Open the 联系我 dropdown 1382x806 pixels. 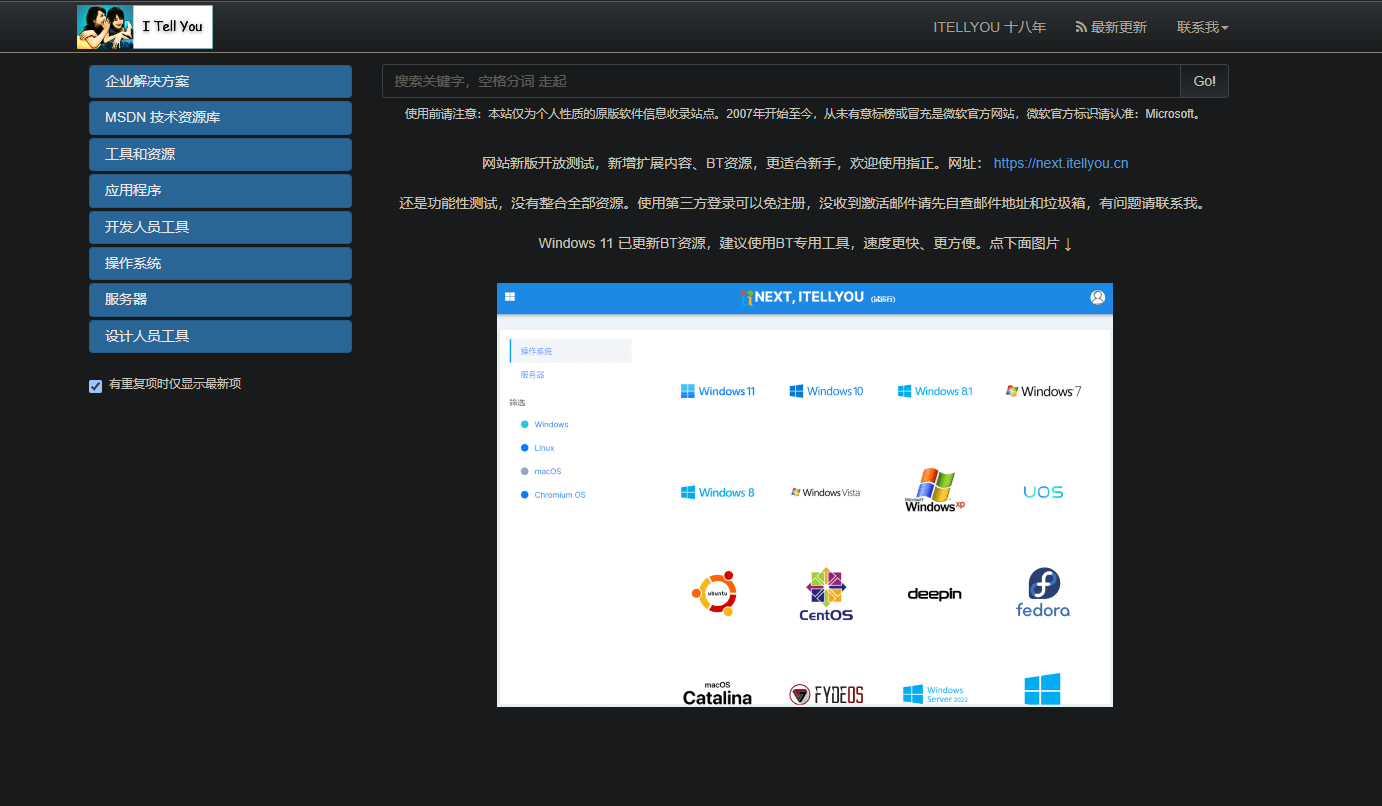[x=1202, y=27]
